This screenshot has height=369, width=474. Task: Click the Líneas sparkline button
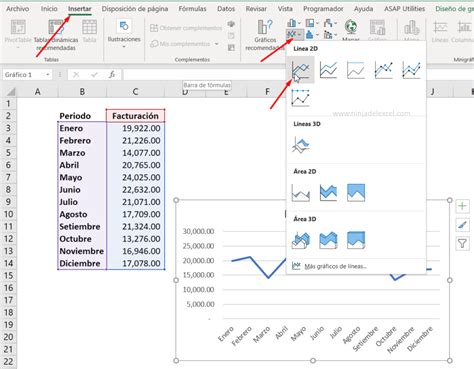click(440, 32)
